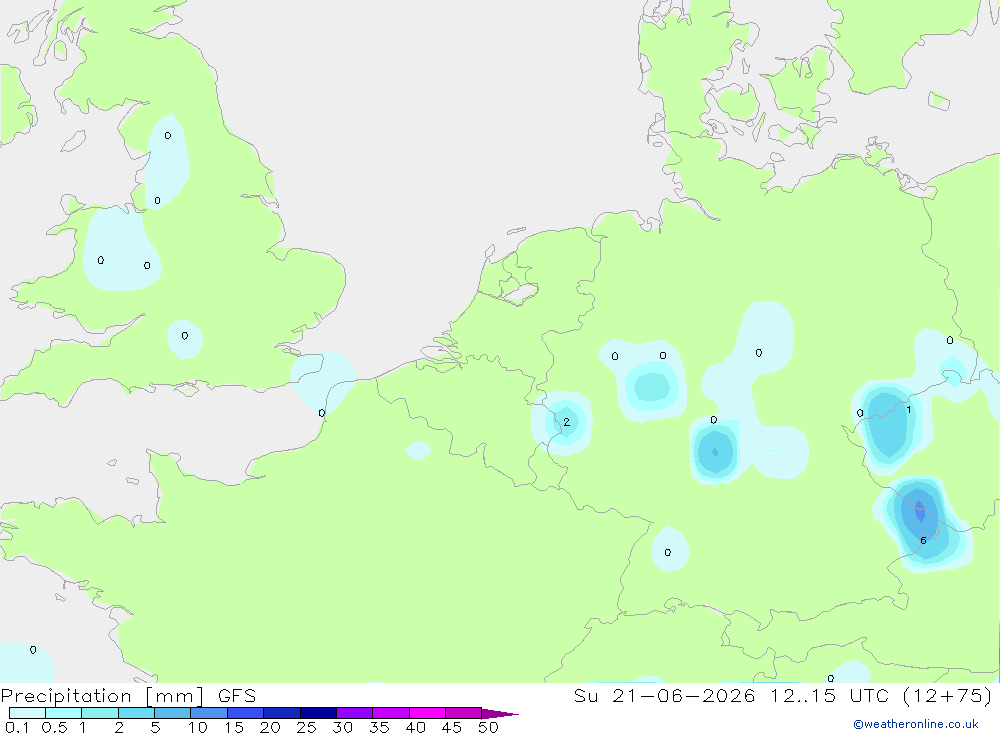Viewport: 1000px width, 733px height.
Task: Click the 0.1–0.5 mm legend color swatch
Action: coord(27,713)
